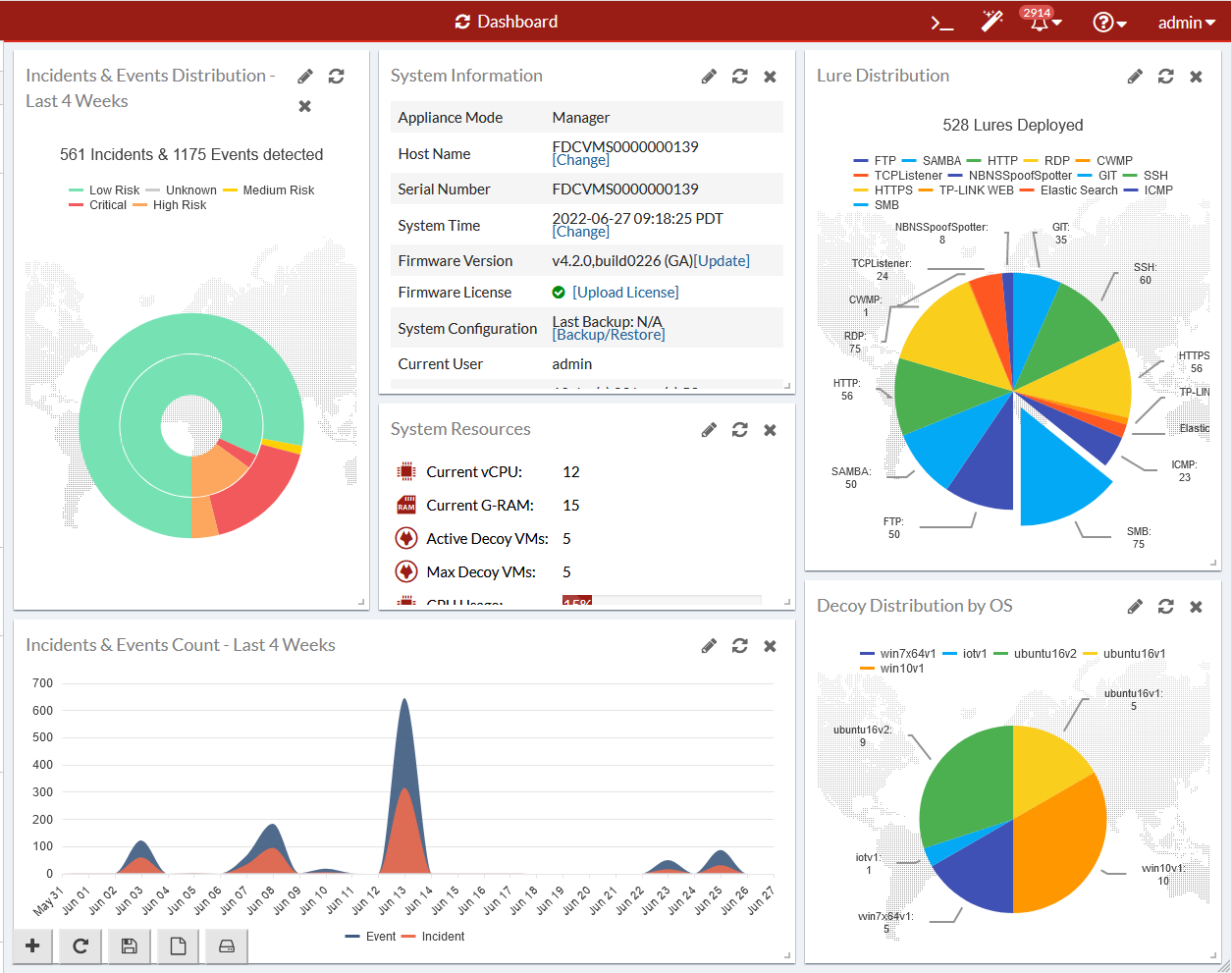Viewport: 1232px width, 973px height.
Task: Open the Backup/Restore link
Action: (608, 335)
